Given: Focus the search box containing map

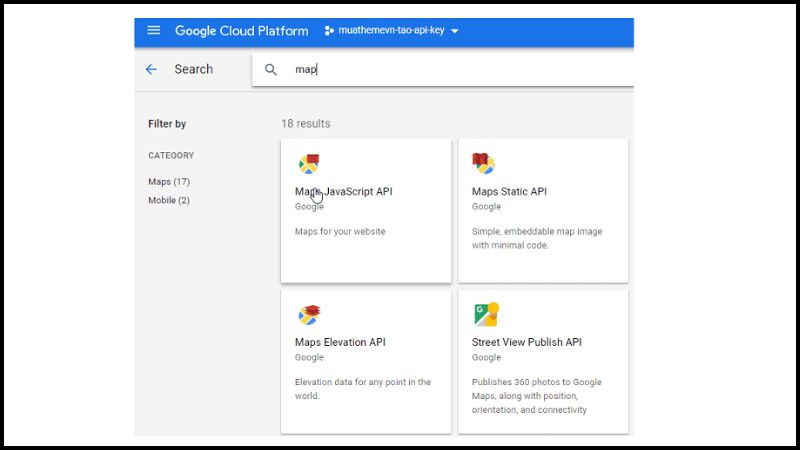Looking at the screenshot, I should pyautogui.click(x=442, y=69).
